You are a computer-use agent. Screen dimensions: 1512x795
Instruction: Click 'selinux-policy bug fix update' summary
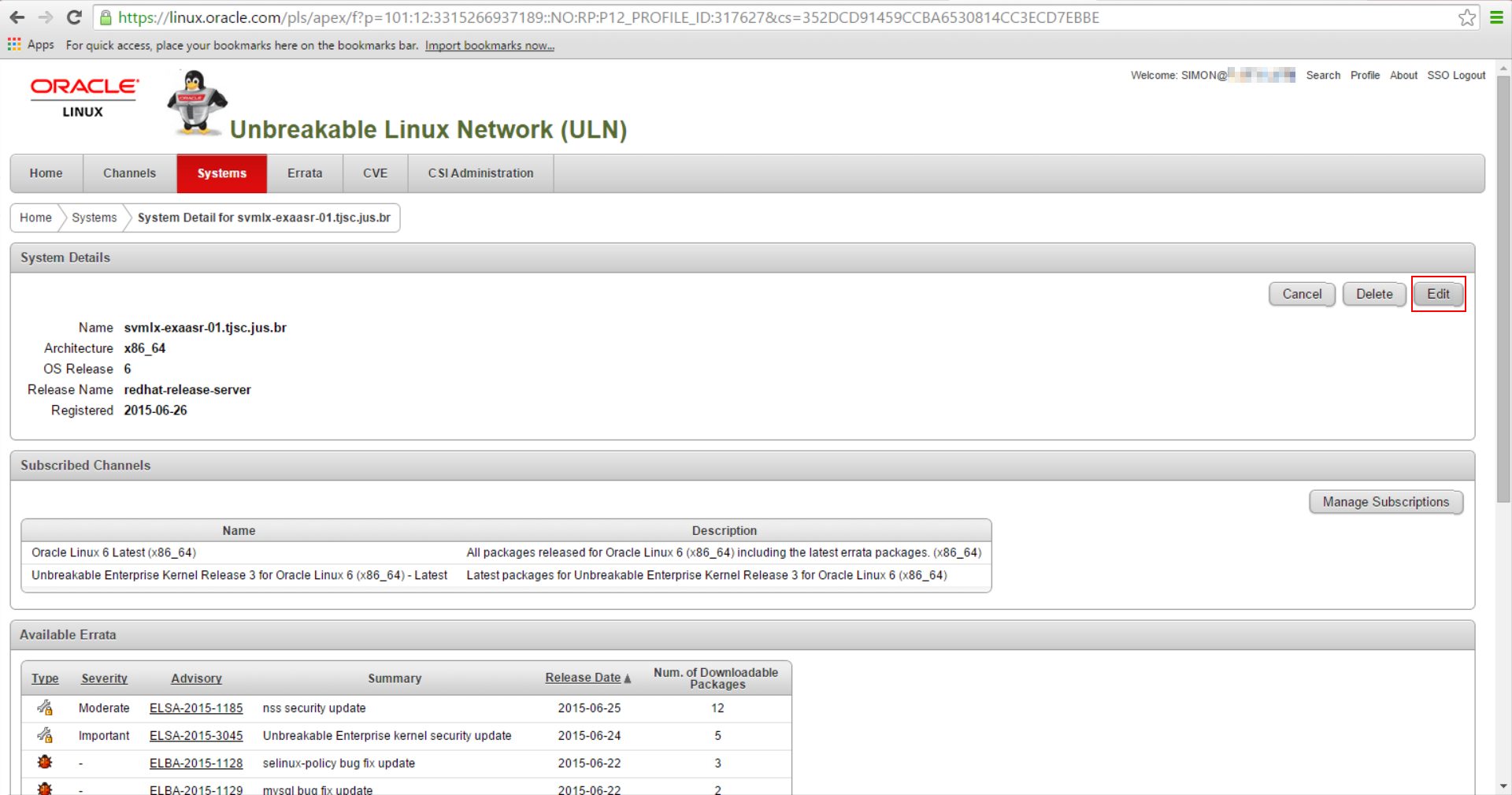339,763
